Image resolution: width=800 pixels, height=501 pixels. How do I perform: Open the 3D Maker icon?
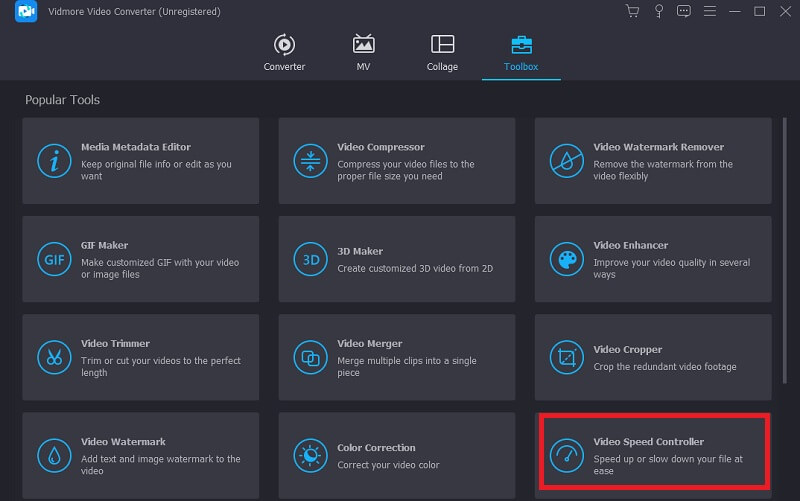coord(310,259)
